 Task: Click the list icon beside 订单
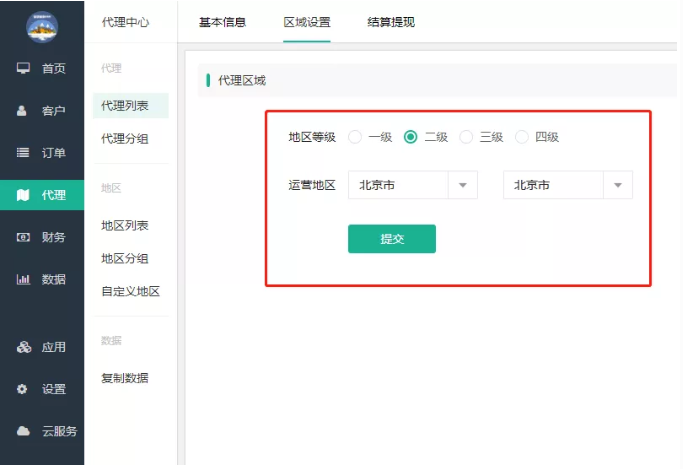pyautogui.click(x=23, y=152)
